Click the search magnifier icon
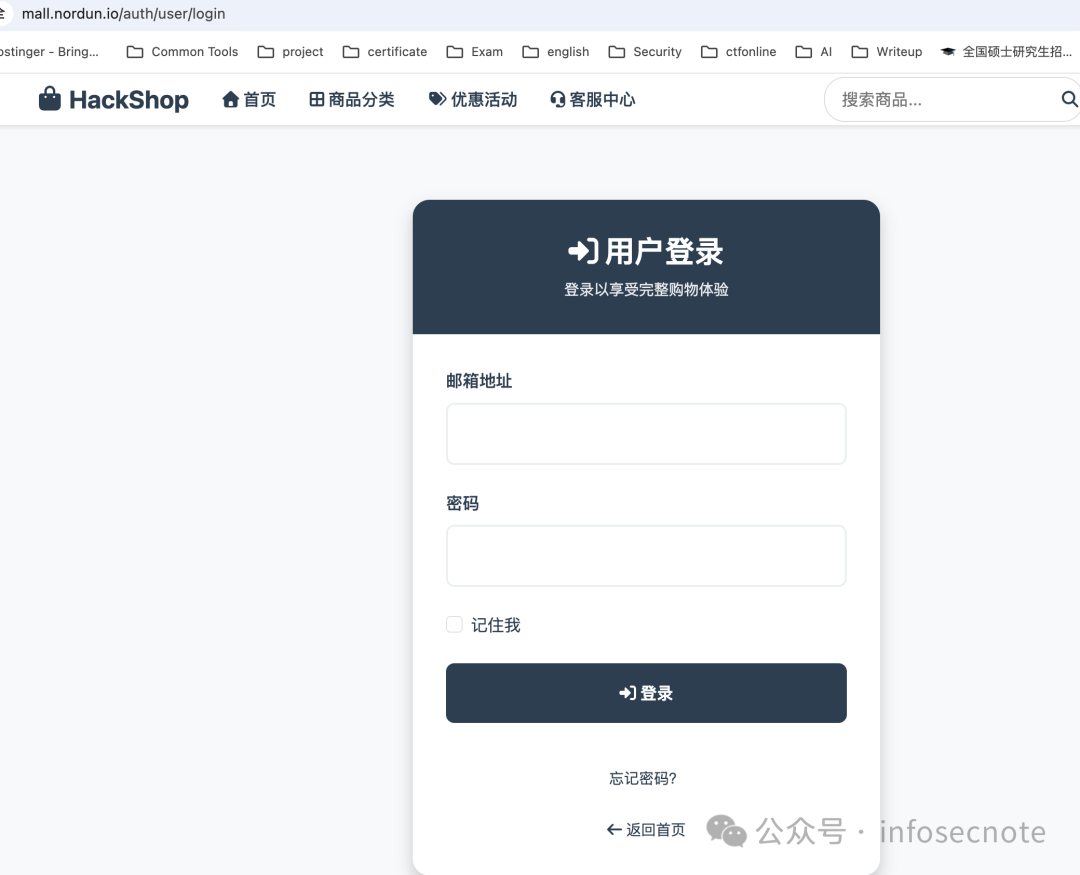1080x875 pixels. coord(1069,99)
